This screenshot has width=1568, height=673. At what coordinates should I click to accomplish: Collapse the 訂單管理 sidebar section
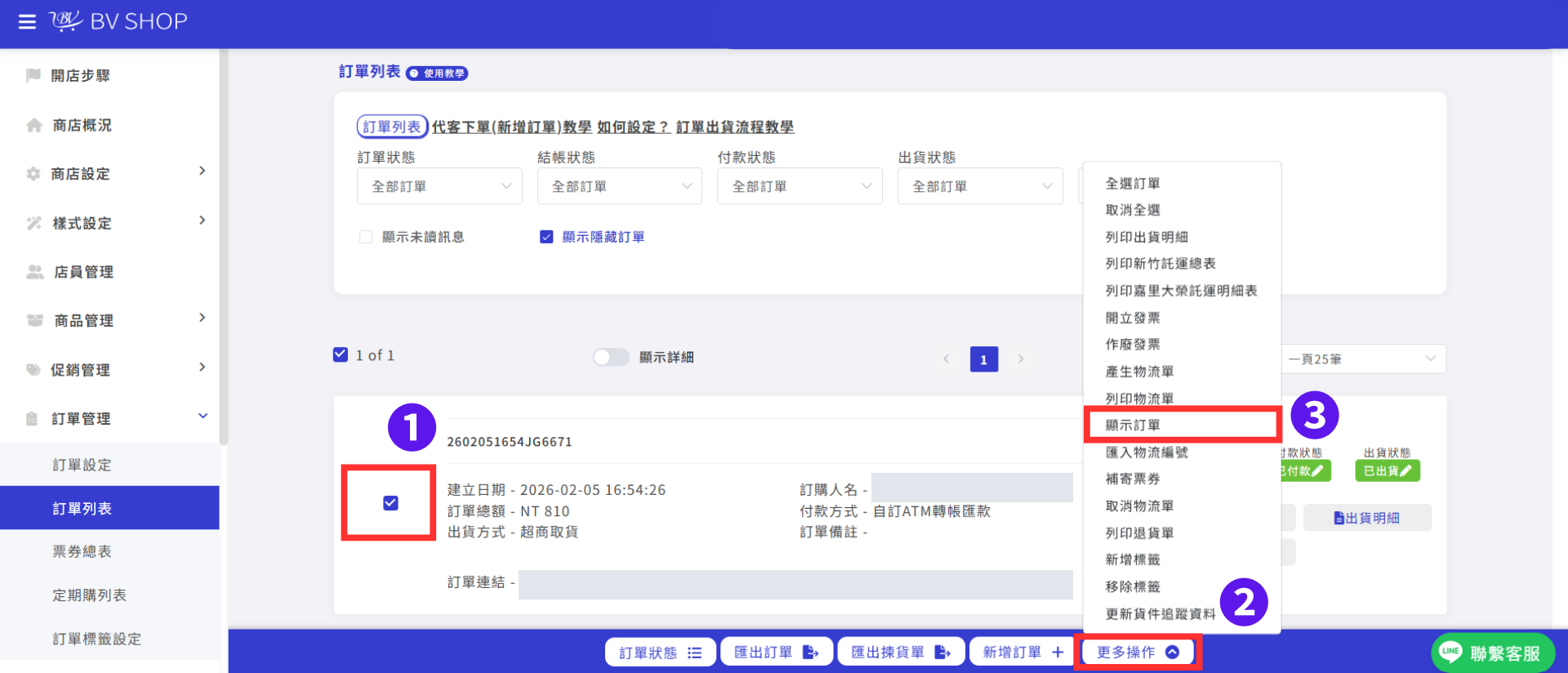pyautogui.click(x=203, y=417)
